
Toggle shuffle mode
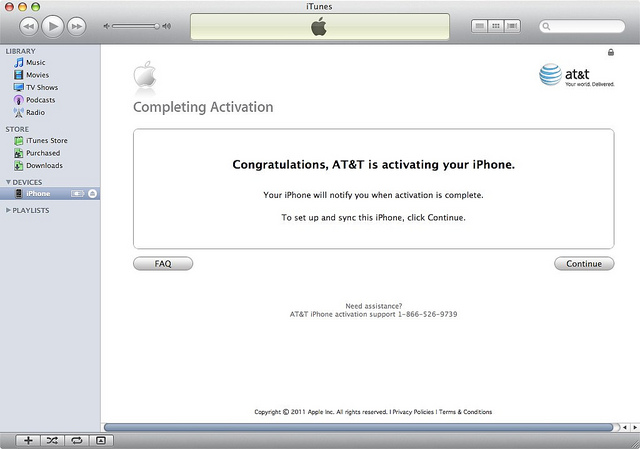point(52,440)
